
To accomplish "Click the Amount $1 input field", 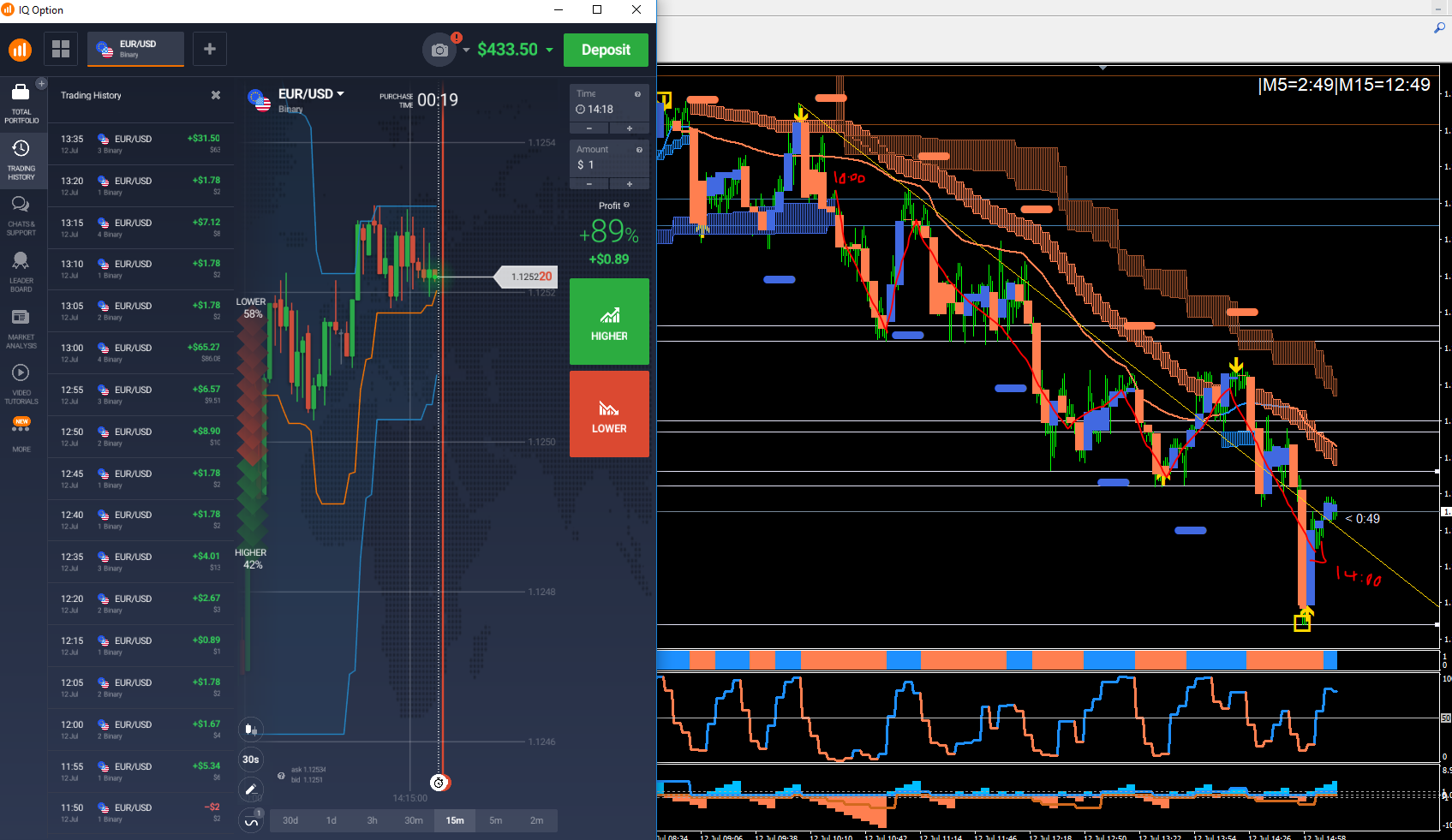I will [x=609, y=159].
